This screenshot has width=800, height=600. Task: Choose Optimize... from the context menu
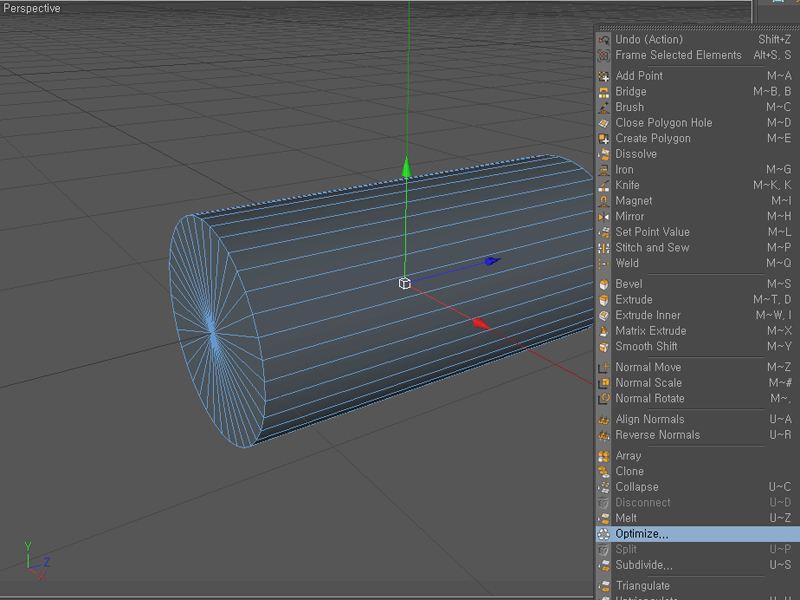697,534
